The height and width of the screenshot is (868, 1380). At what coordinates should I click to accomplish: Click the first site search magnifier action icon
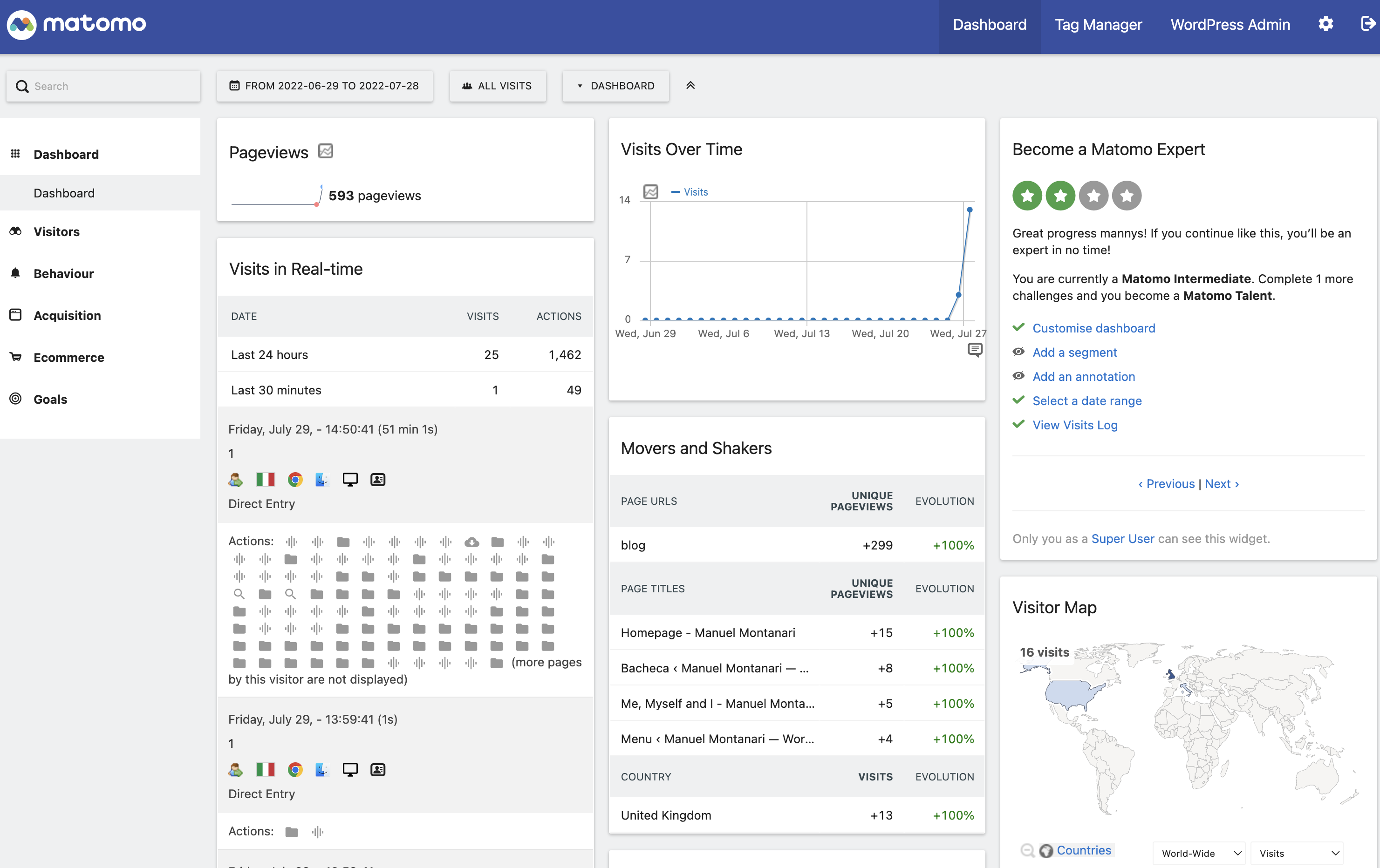[239, 594]
